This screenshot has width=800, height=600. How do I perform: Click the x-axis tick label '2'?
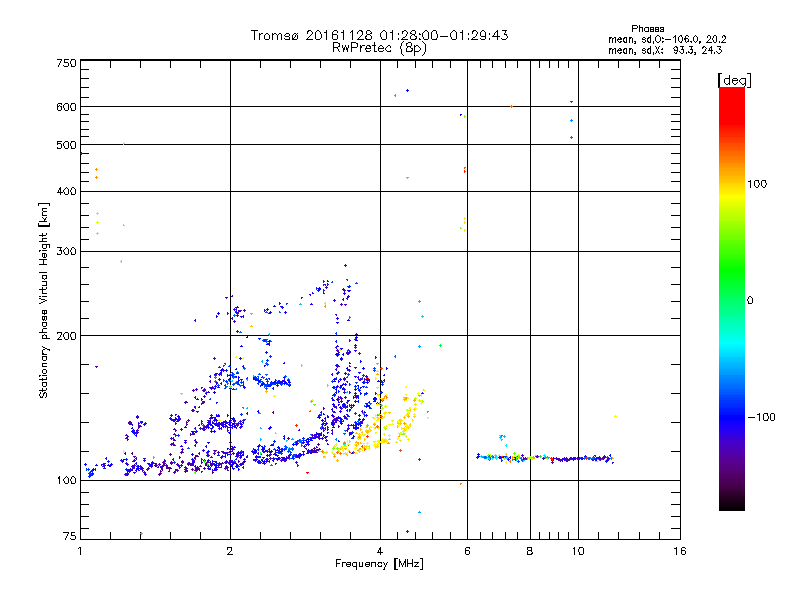230,551
